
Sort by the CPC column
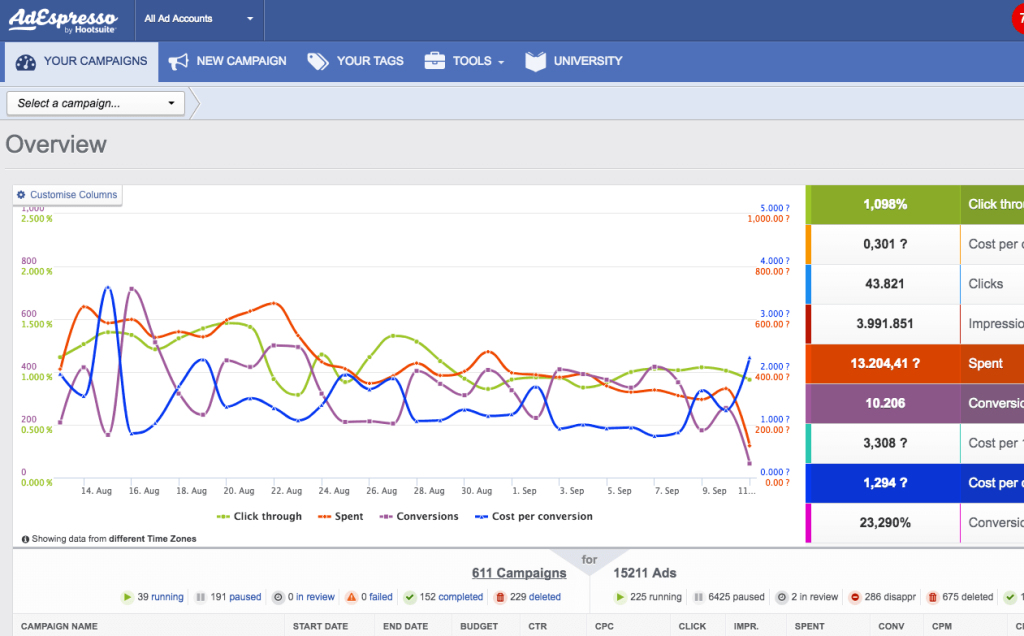pos(604,626)
